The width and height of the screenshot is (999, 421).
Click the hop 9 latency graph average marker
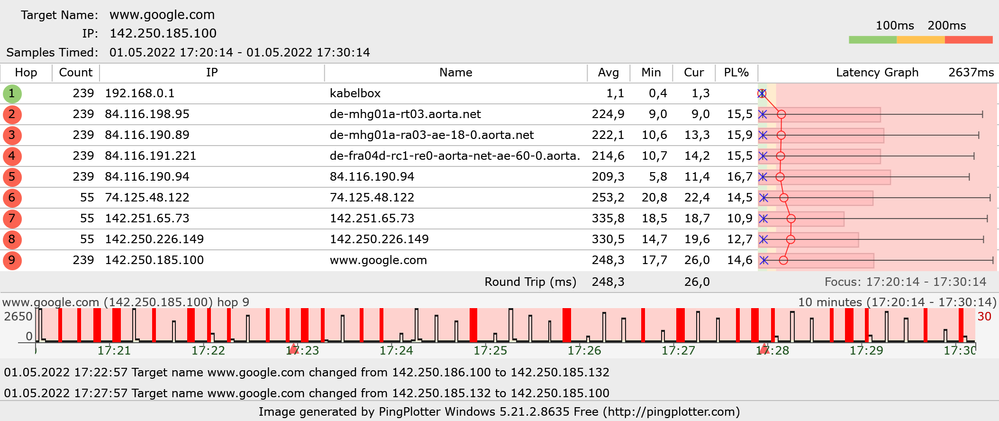pos(784,260)
